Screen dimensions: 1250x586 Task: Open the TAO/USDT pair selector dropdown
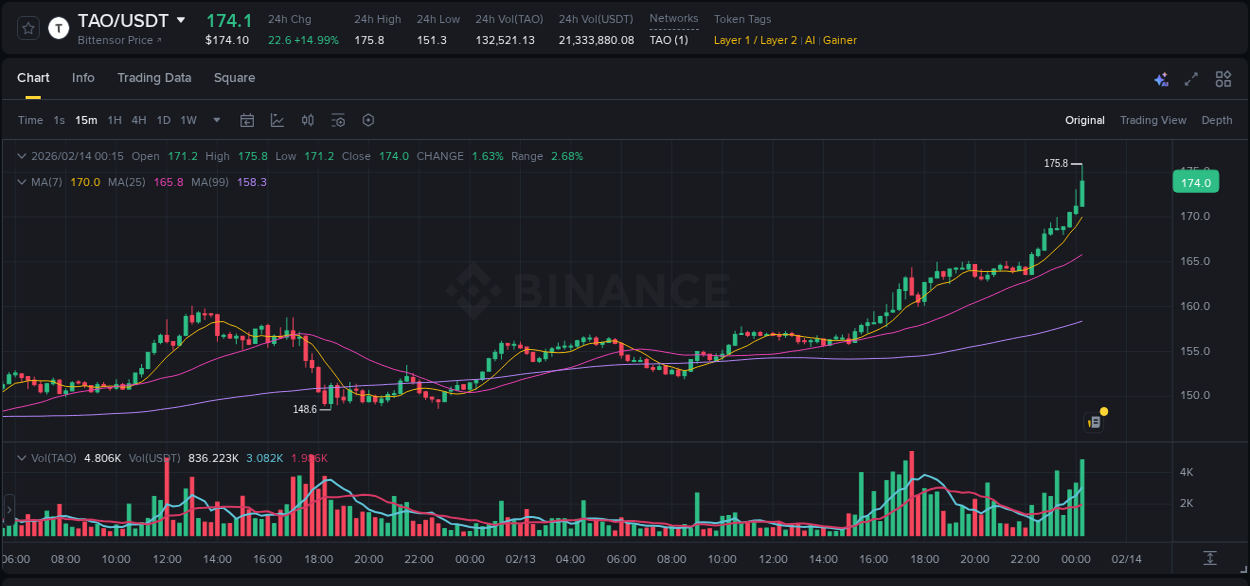(x=180, y=19)
